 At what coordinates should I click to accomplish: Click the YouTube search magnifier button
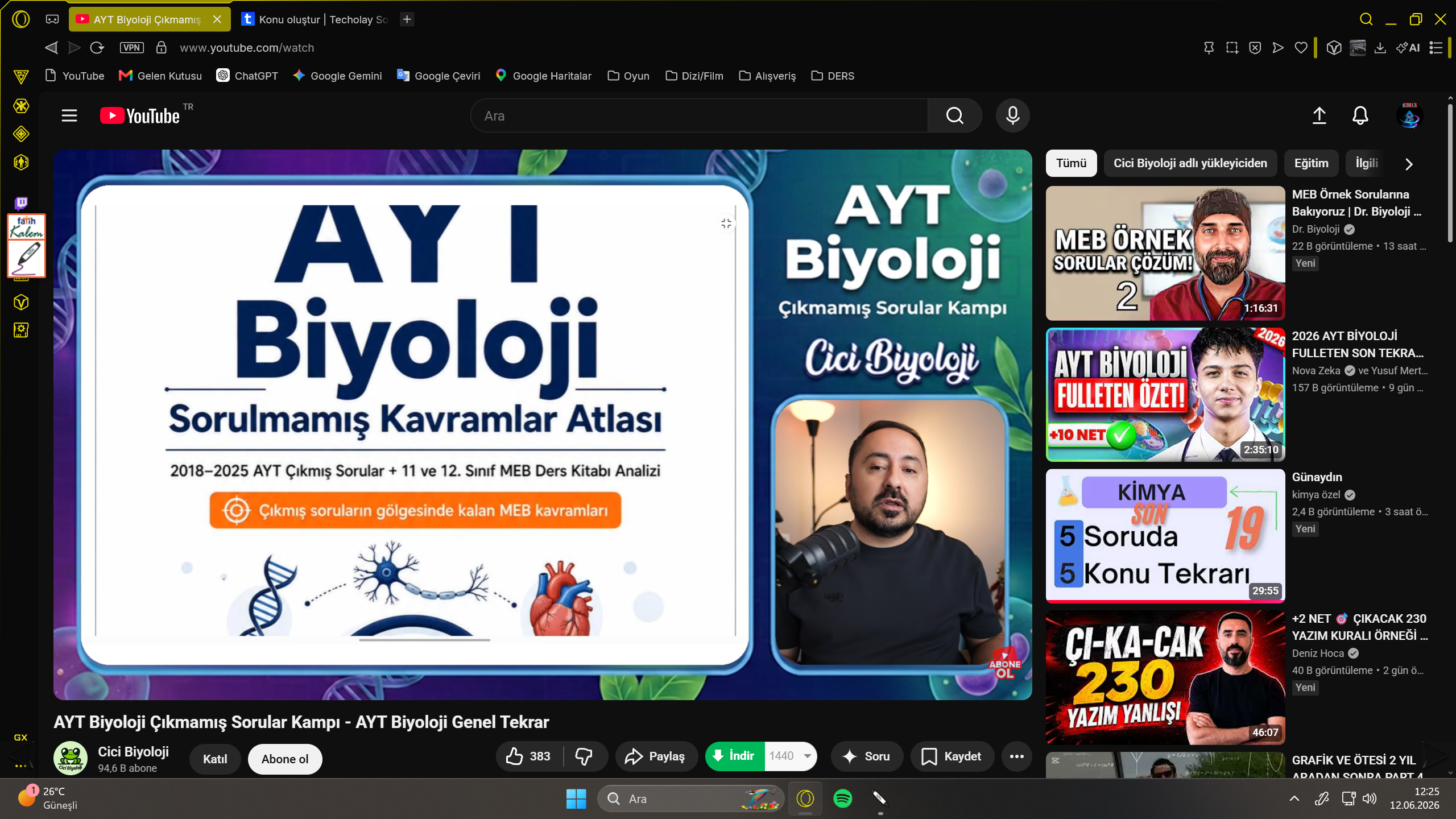[955, 115]
